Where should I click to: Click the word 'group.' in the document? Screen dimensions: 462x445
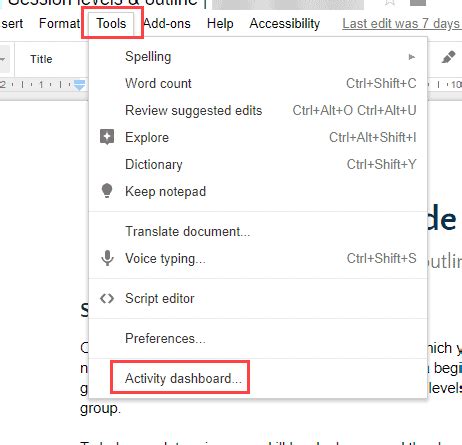click(100, 409)
